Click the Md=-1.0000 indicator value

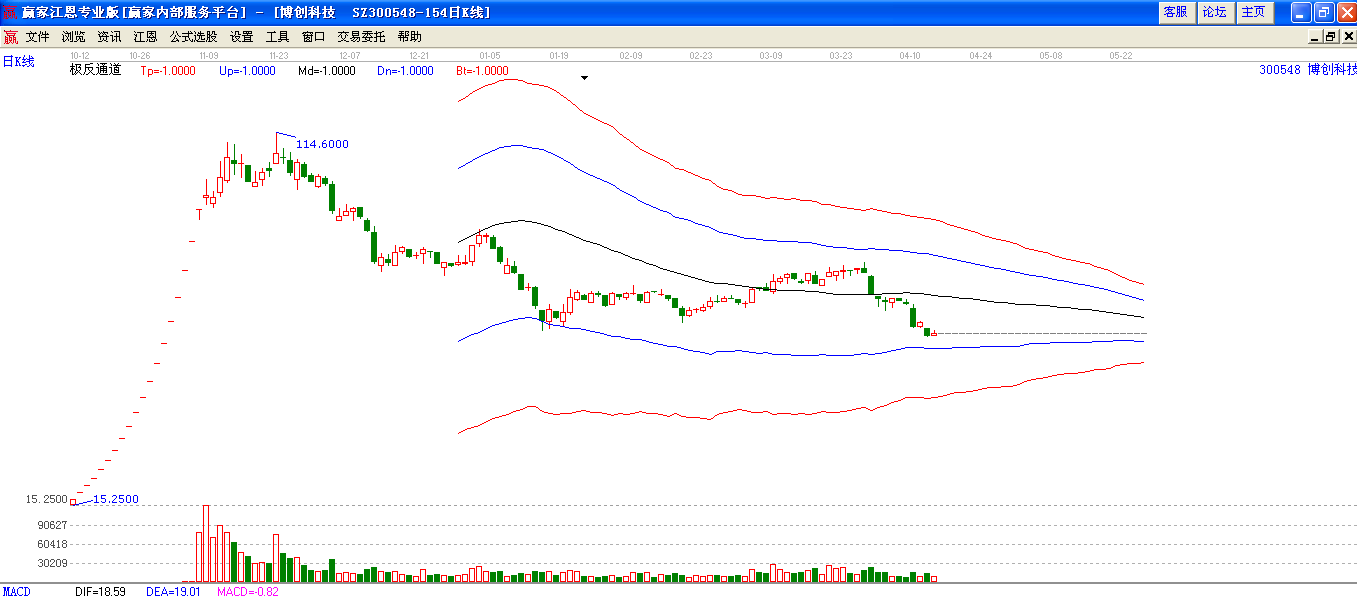coord(326,71)
